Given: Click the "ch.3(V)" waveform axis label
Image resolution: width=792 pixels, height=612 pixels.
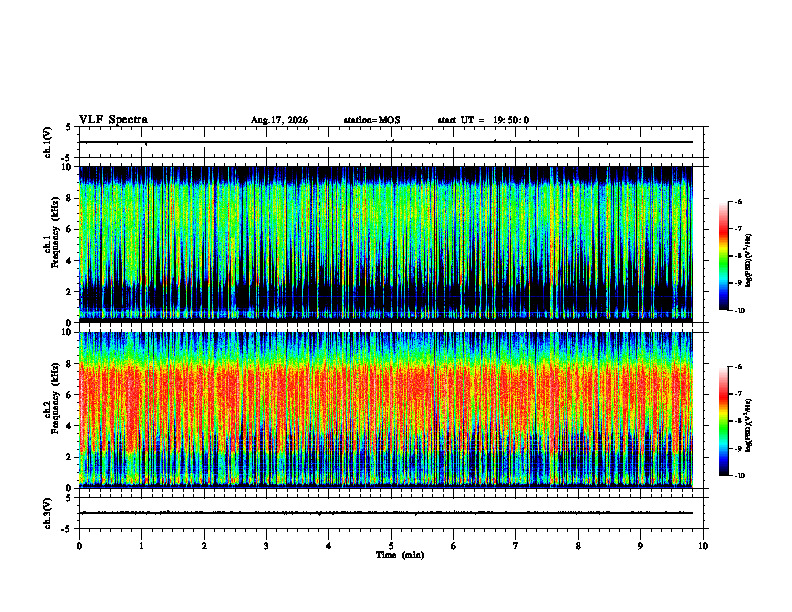Looking at the screenshot, I should point(48,514).
